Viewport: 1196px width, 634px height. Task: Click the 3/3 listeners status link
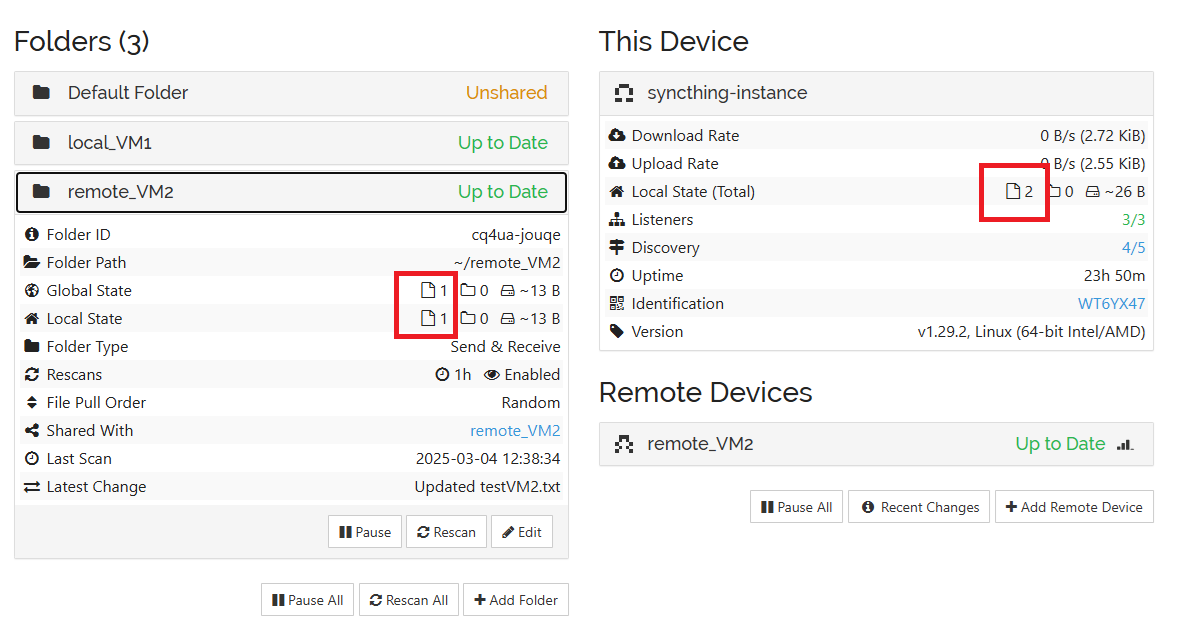tap(1133, 220)
